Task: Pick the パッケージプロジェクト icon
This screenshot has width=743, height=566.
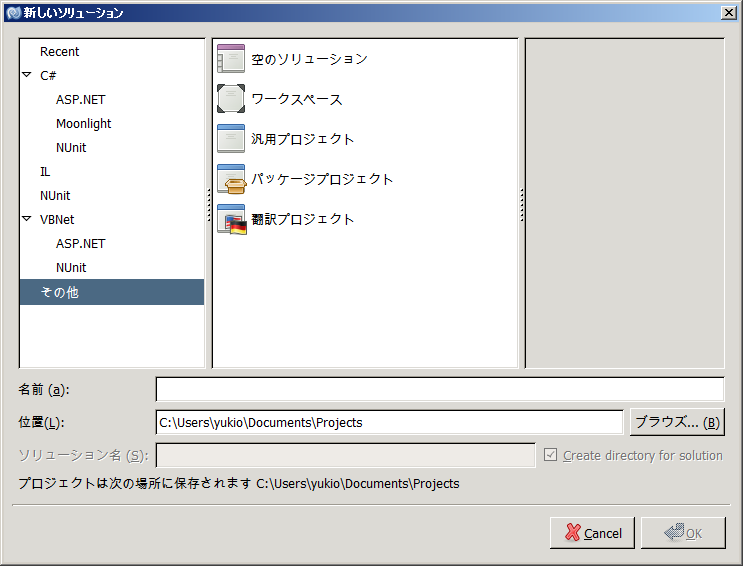Action: (x=231, y=179)
